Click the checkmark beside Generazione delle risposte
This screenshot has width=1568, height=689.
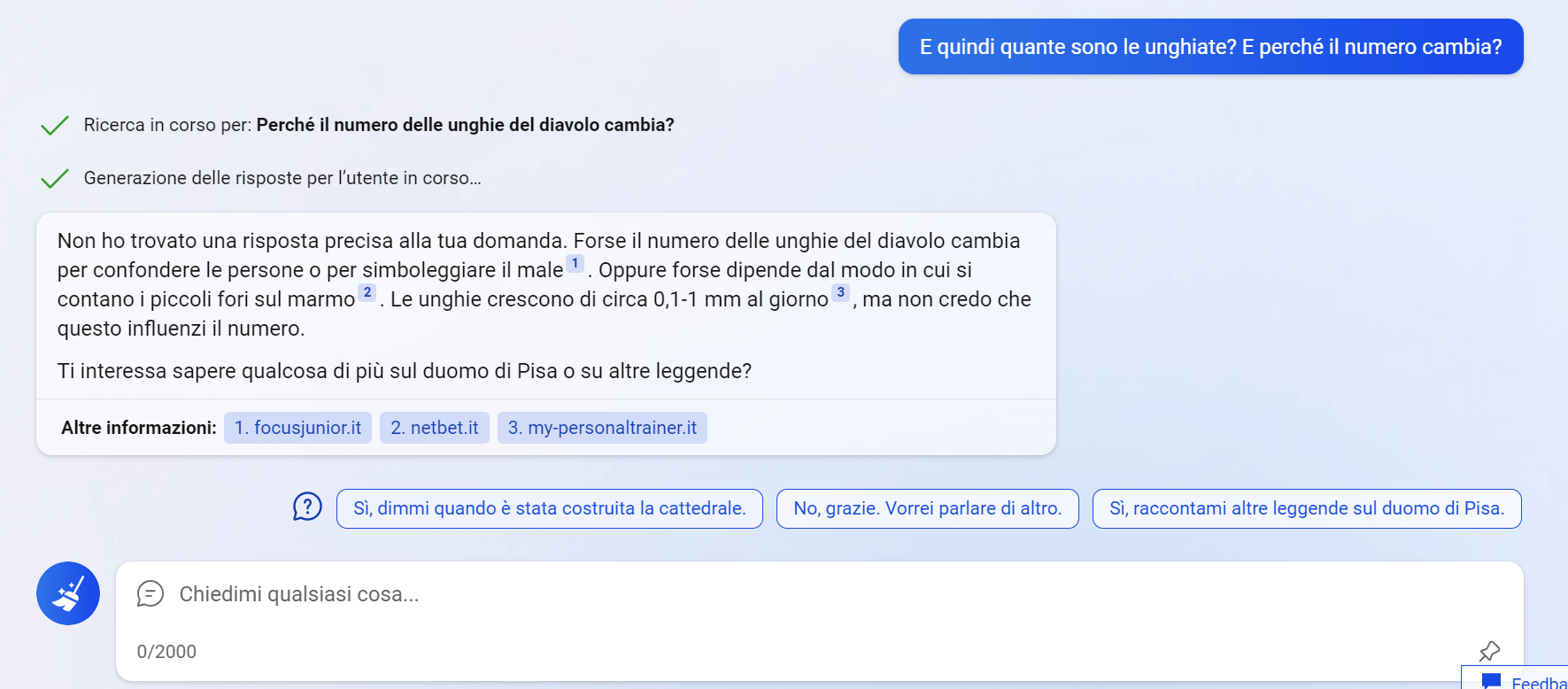(55, 179)
